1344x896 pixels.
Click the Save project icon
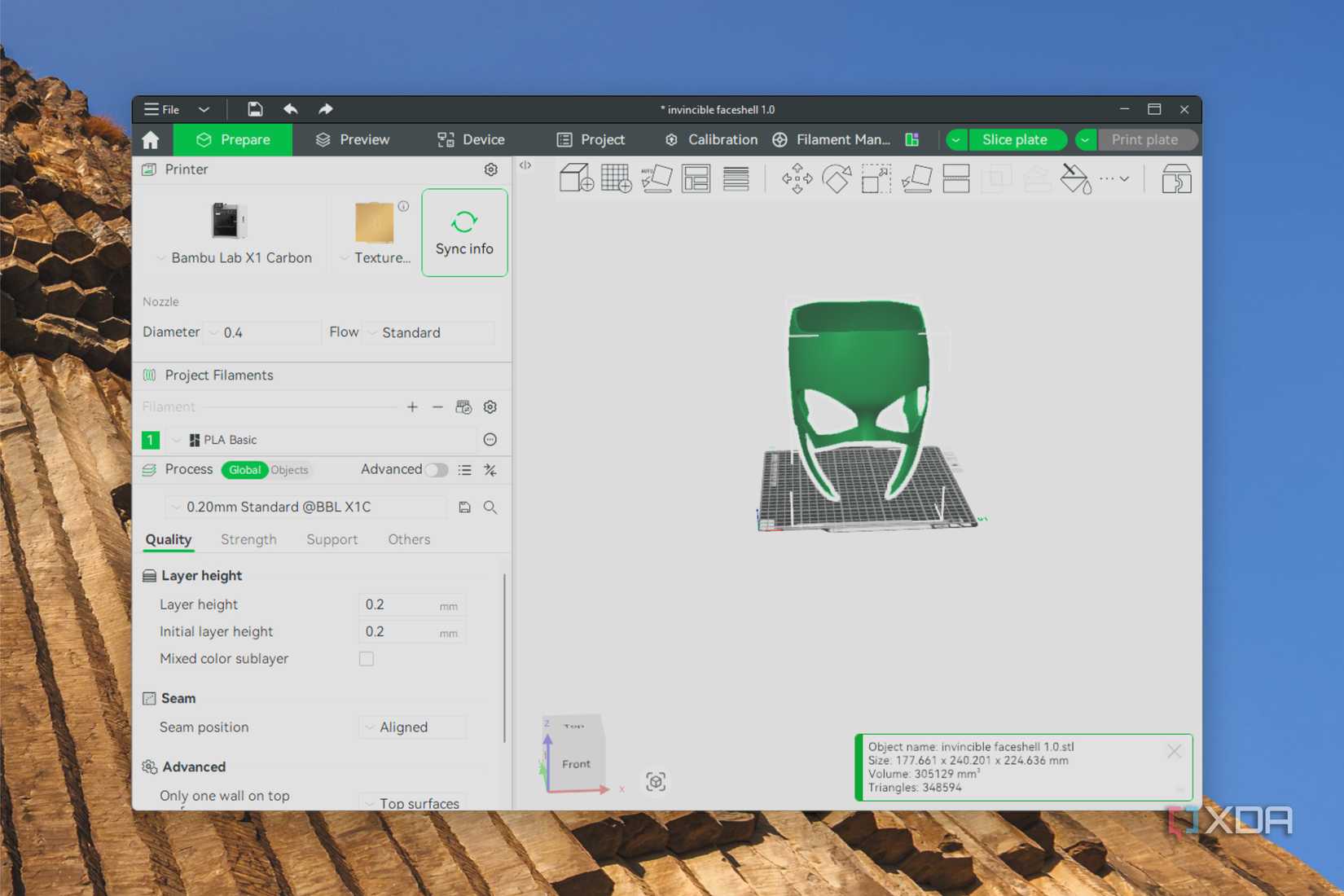(x=255, y=109)
